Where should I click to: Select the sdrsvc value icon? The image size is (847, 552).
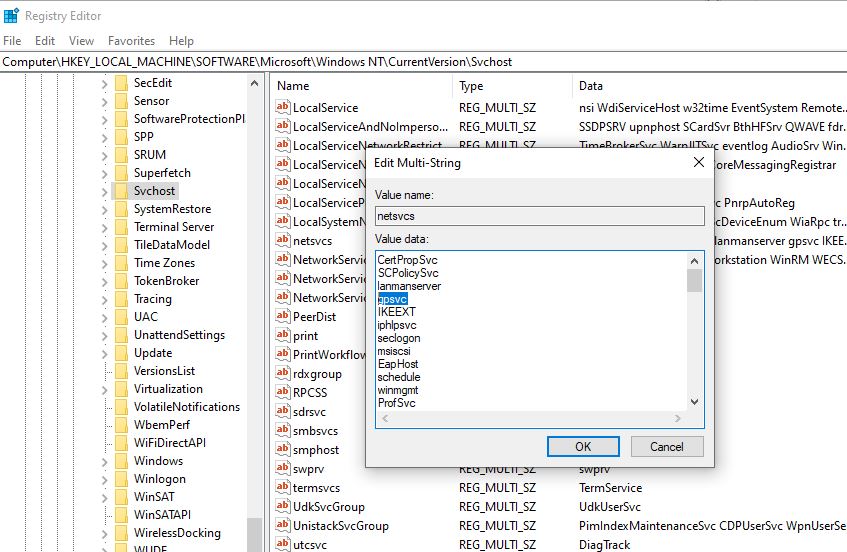coord(283,411)
